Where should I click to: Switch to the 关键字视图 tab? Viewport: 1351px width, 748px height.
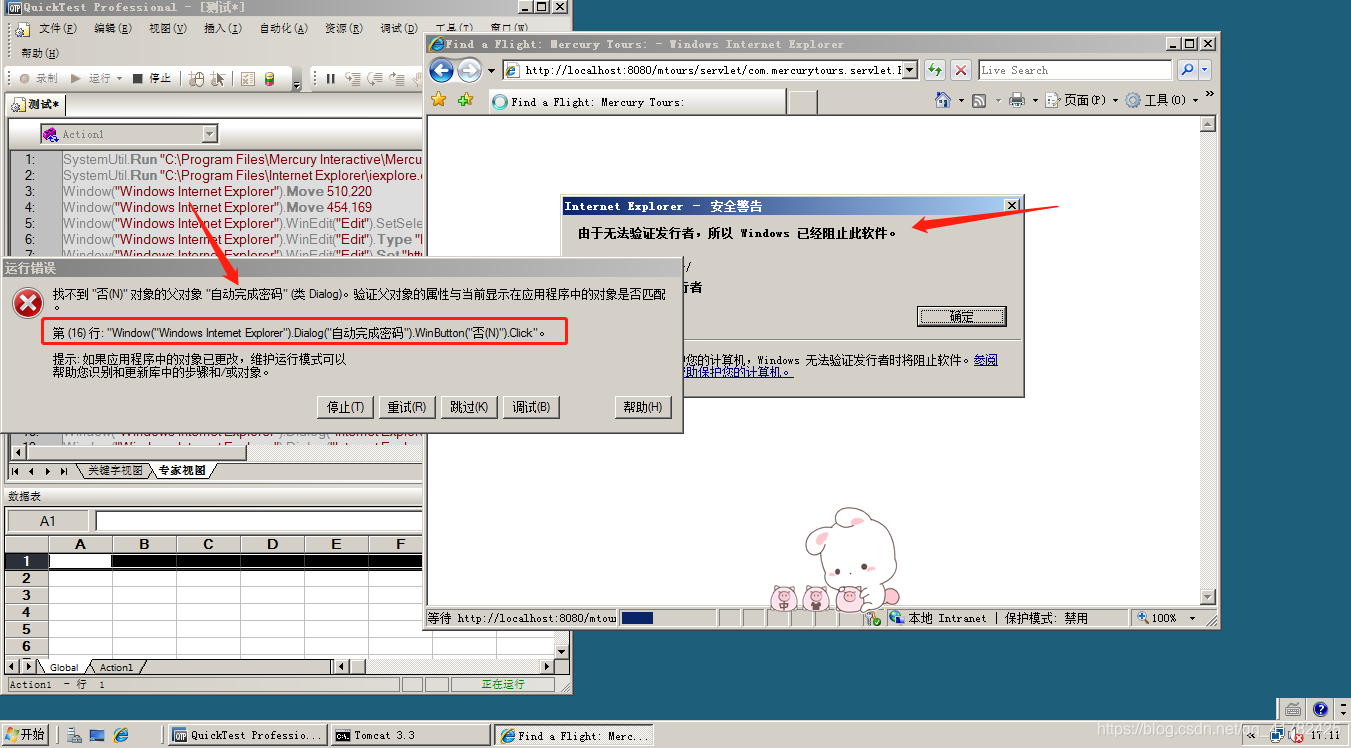coord(115,470)
